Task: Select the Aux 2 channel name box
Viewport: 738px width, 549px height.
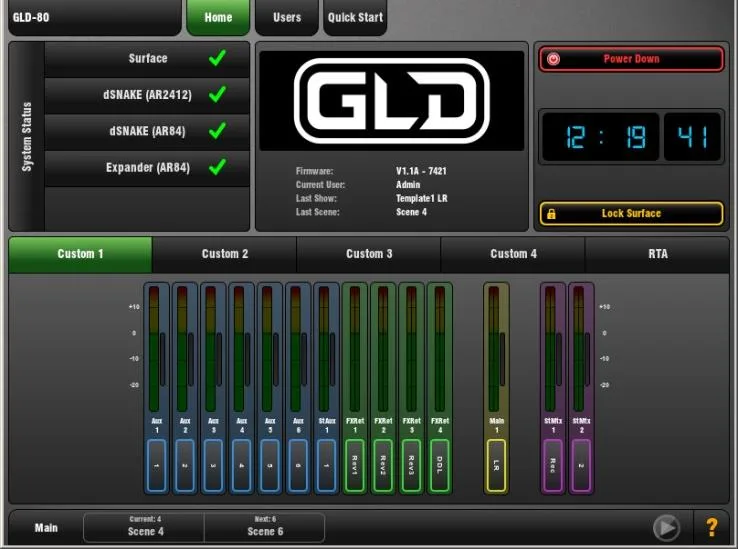Action: pos(185,466)
